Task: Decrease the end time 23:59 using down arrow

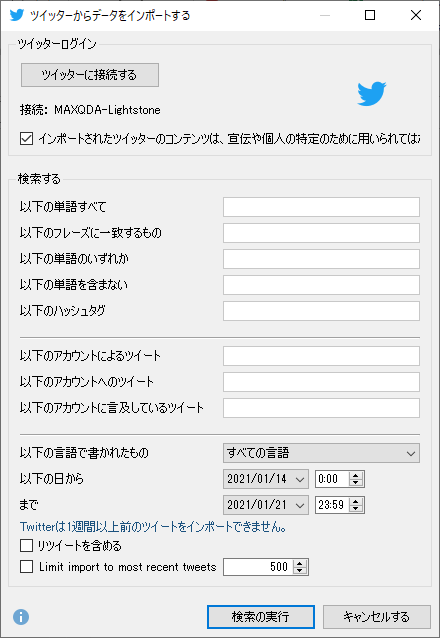Action: [x=356, y=509]
